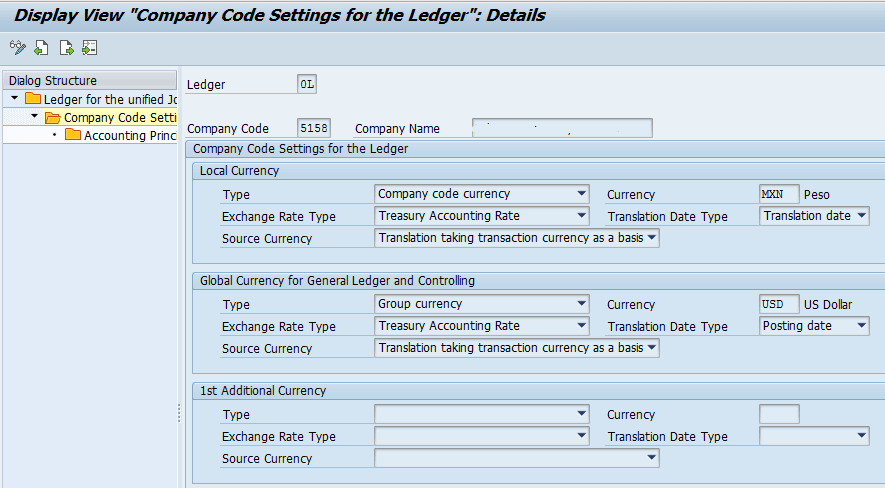885x488 pixels.
Task: Click the Ledger field containing 0L
Action: (x=307, y=85)
